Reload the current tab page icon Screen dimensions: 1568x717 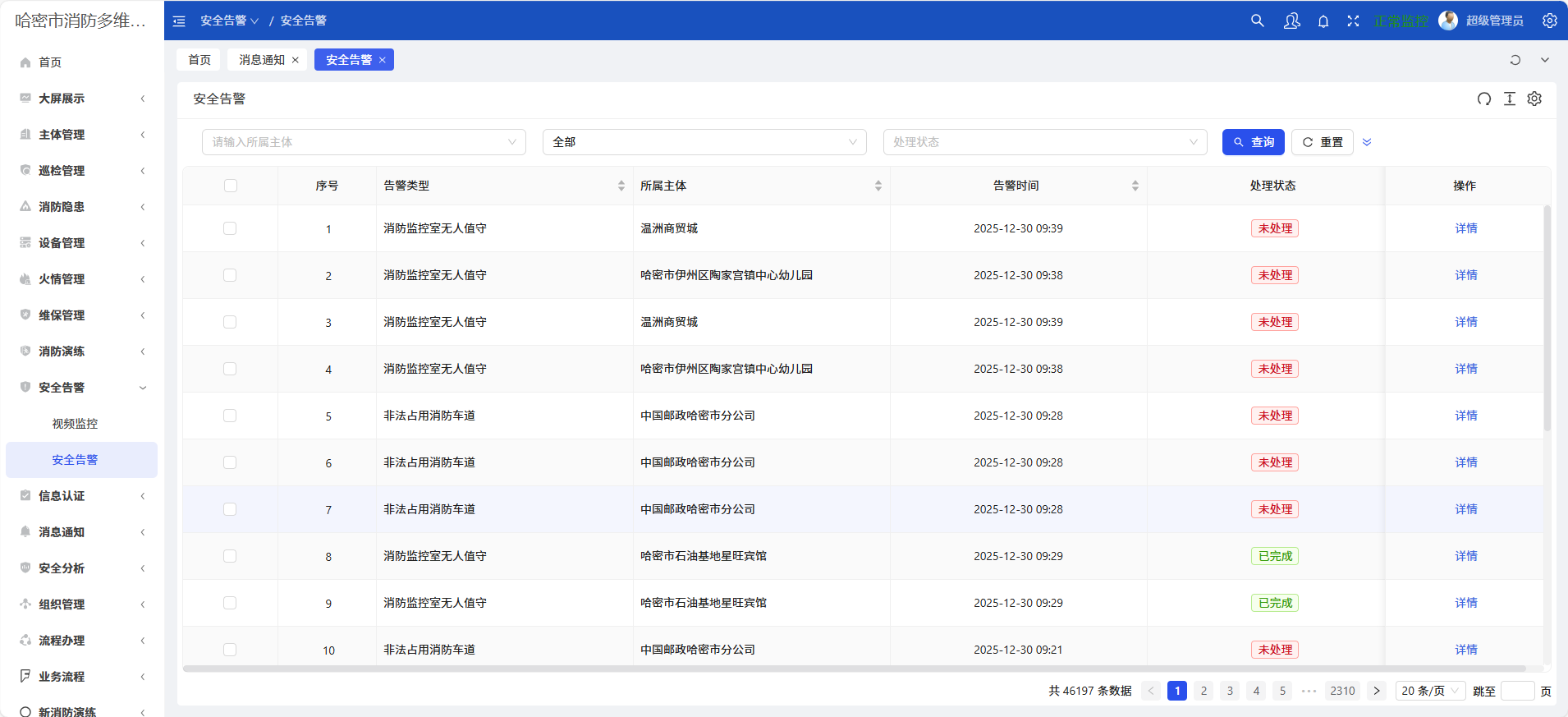[x=1515, y=60]
